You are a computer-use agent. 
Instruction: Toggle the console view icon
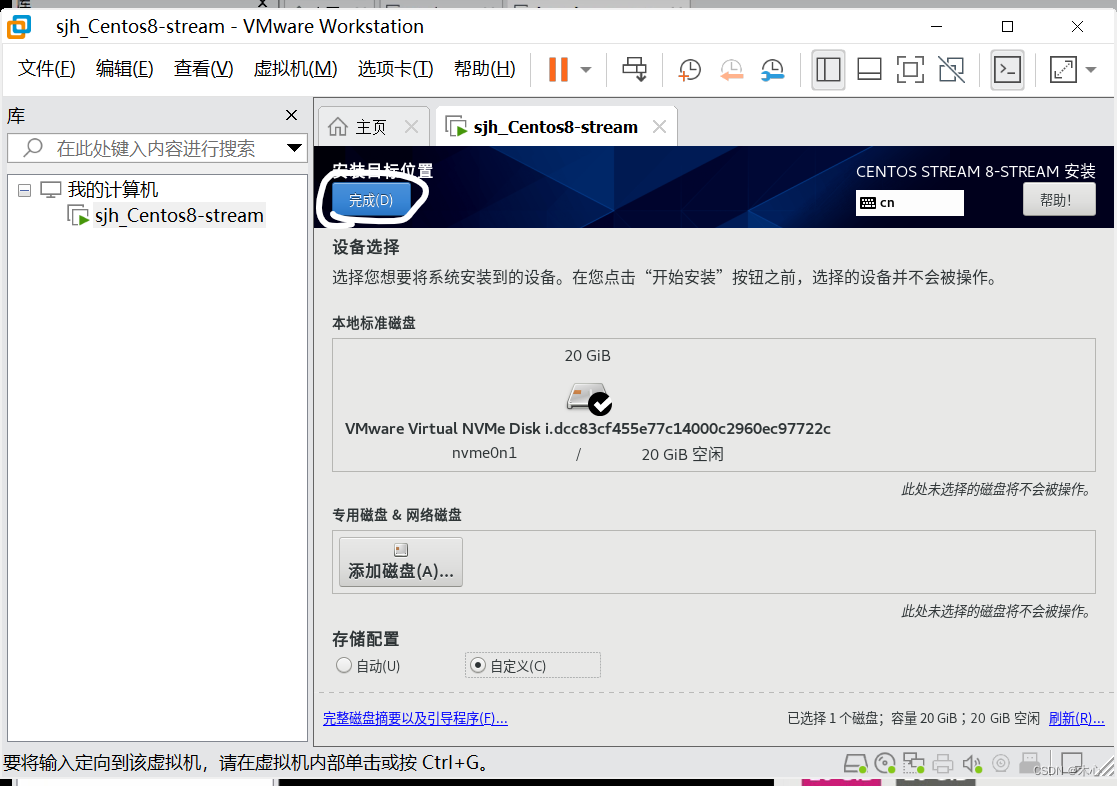(x=1007, y=70)
